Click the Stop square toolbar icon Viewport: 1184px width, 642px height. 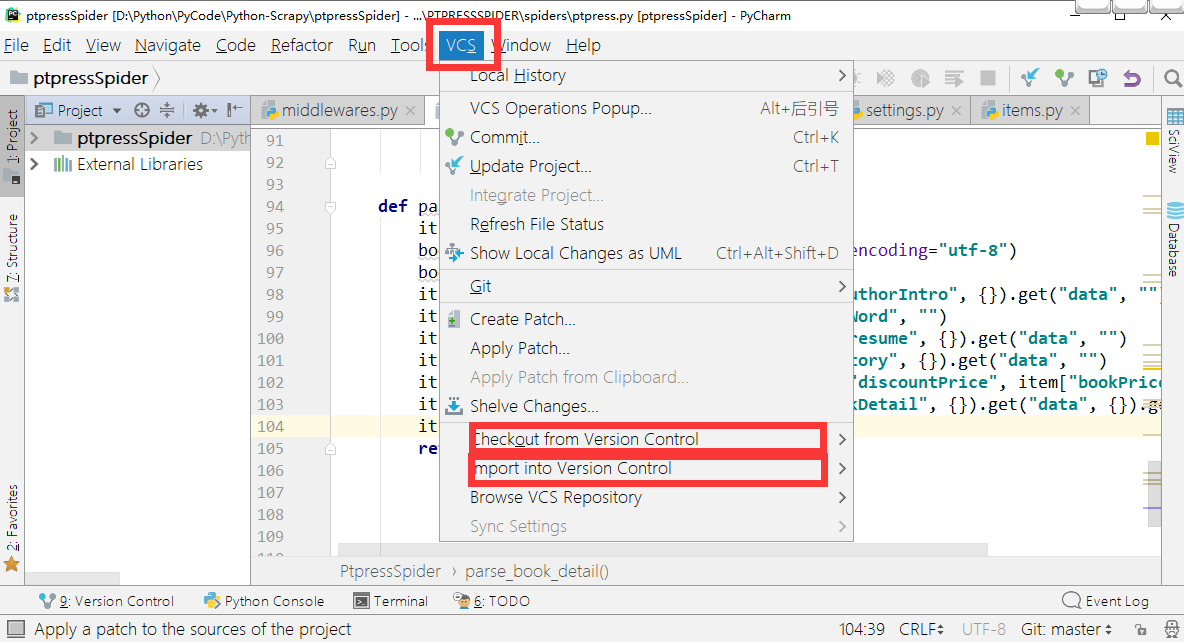click(x=988, y=78)
